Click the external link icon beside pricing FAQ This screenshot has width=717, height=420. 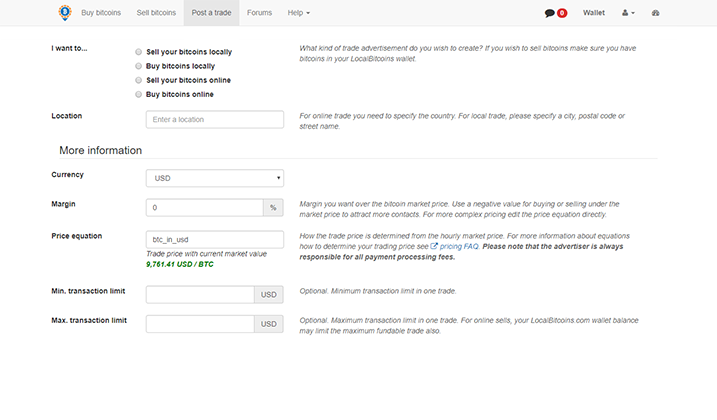click(435, 246)
